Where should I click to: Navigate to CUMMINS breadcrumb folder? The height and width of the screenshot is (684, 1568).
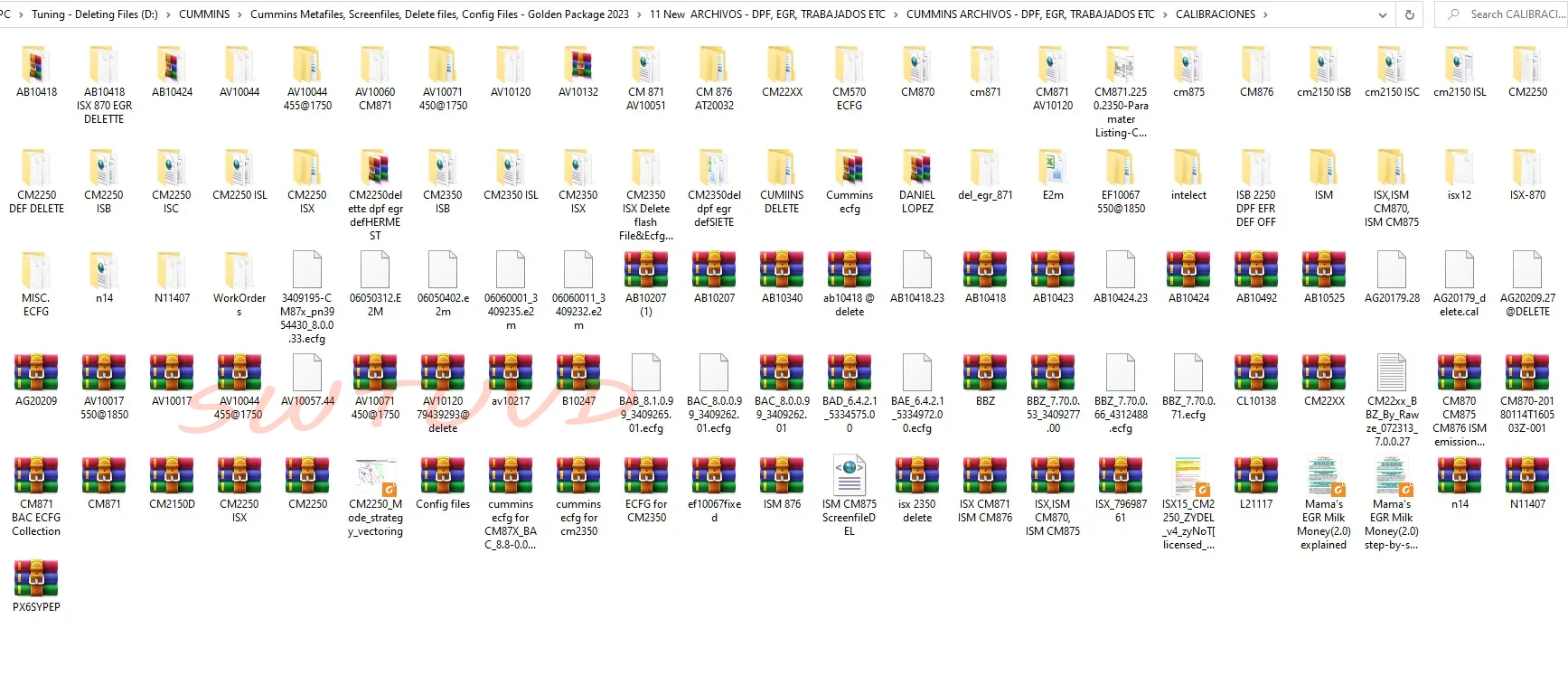[x=204, y=14]
